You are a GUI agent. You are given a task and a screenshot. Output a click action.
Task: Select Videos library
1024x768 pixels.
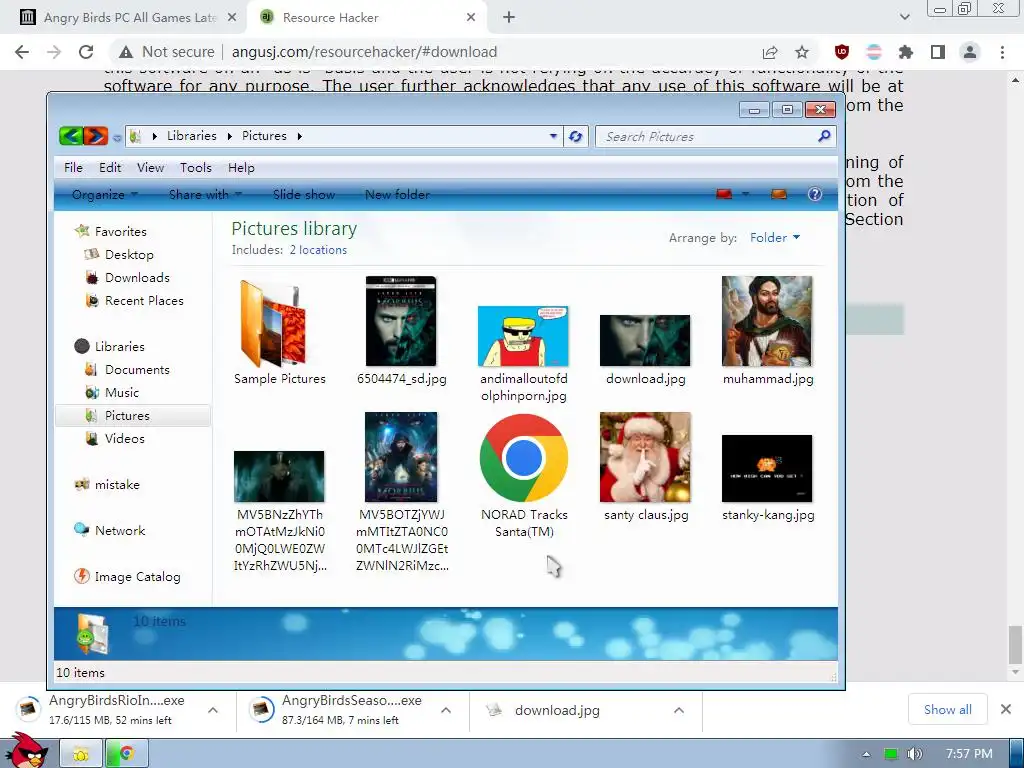pyautogui.click(x=124, y=439)
